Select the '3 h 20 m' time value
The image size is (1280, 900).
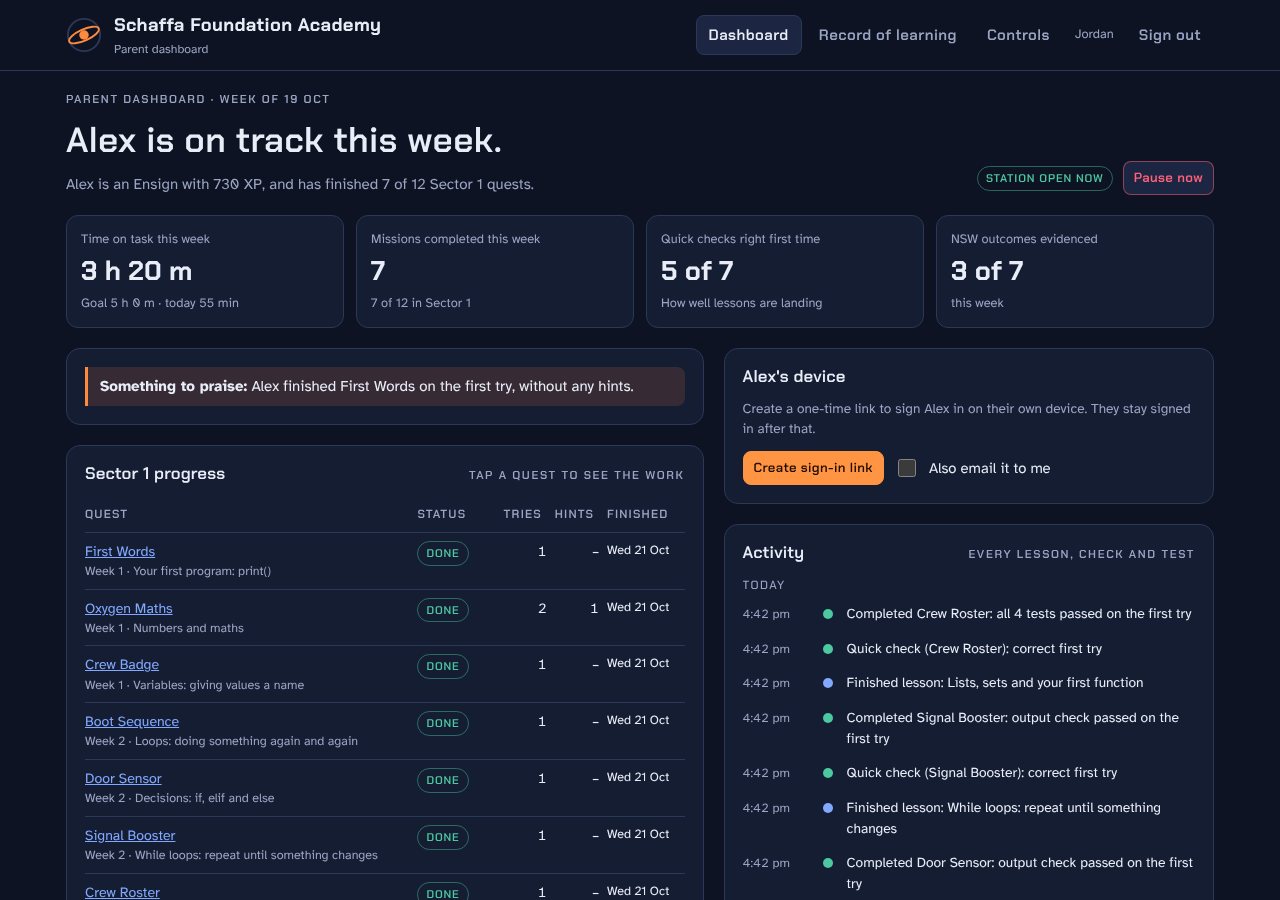click(136, 271)
